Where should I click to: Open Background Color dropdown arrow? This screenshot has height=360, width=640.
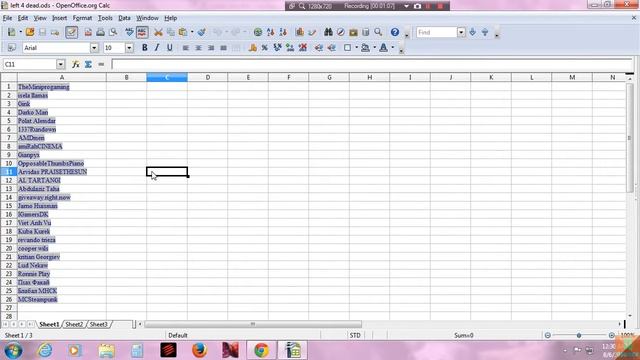tap(374, 48)
